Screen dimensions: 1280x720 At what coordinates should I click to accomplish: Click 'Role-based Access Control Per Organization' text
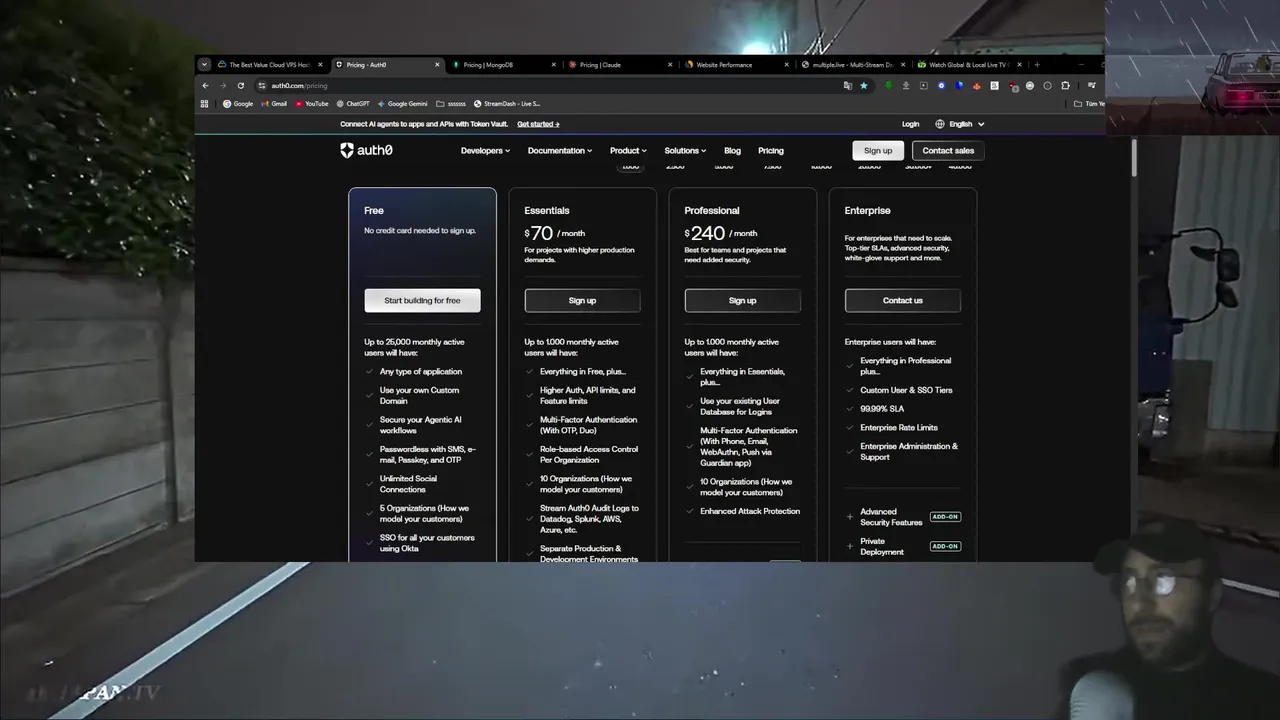click(x=589, y=455)
